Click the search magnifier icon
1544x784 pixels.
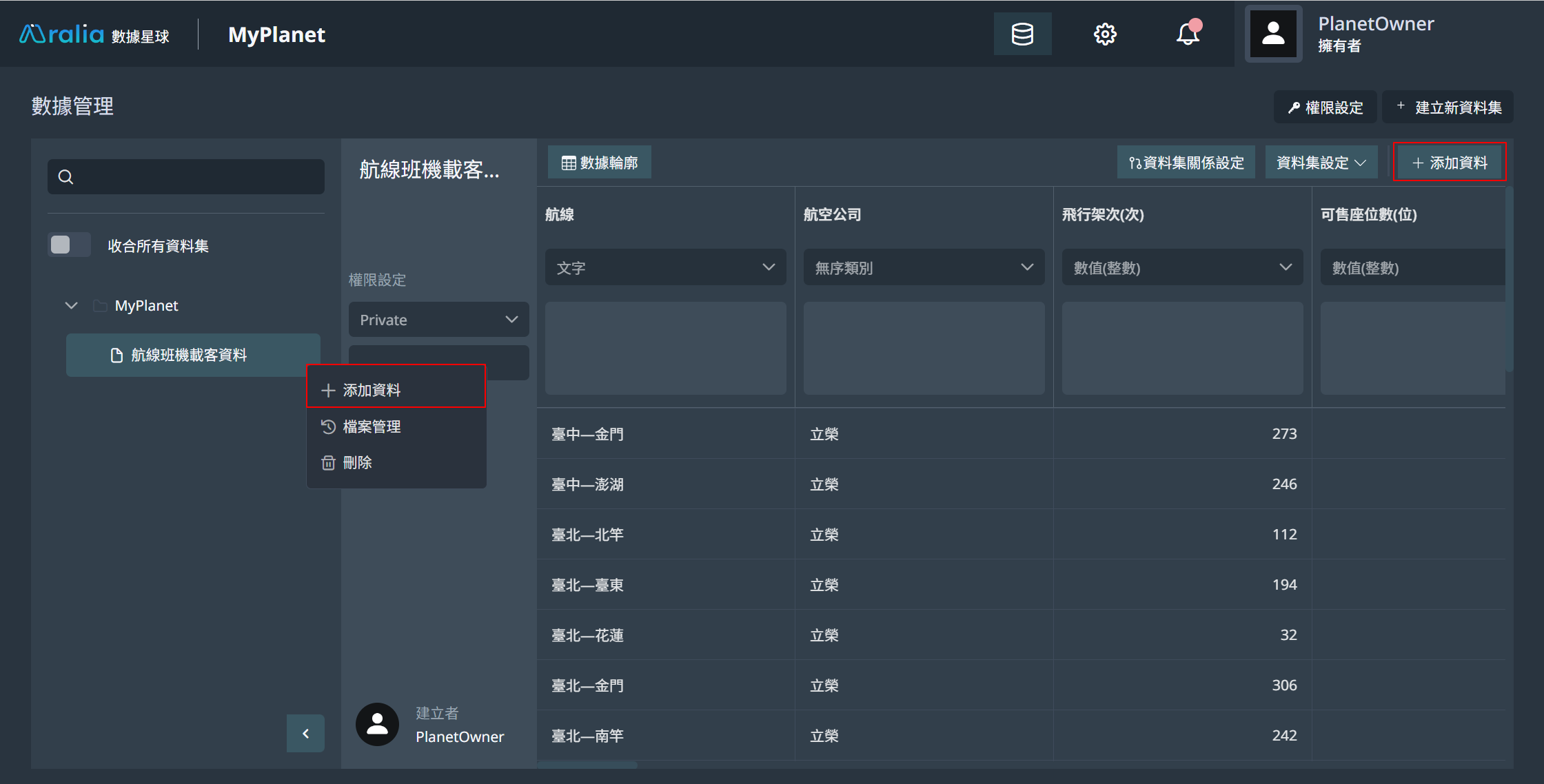click(65, 177)
